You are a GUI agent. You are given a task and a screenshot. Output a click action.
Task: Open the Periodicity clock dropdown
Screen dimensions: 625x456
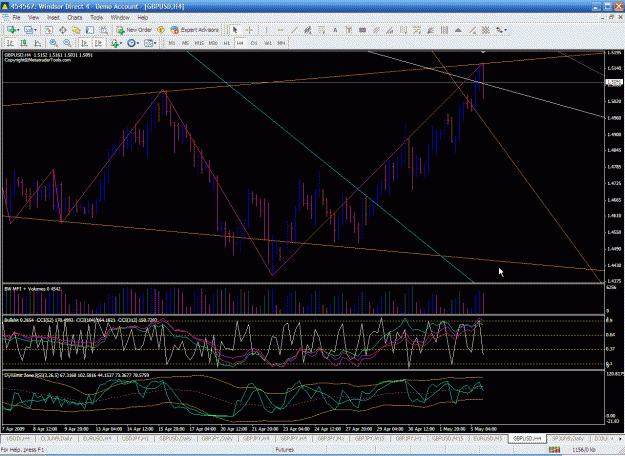pos(133,43)
